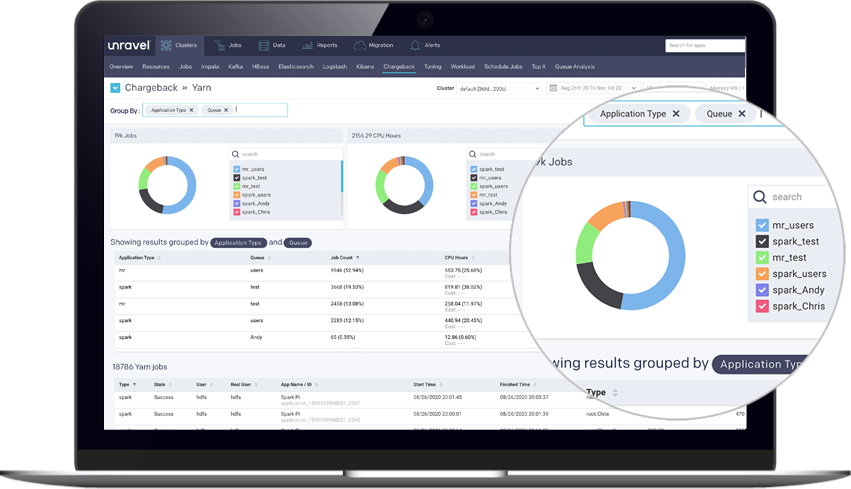Image resolution: width=851 pixels, height=489 pixels.
Task: Uncheck spark_Chris in the CPU Hours legend
Action: click(474, 212)
